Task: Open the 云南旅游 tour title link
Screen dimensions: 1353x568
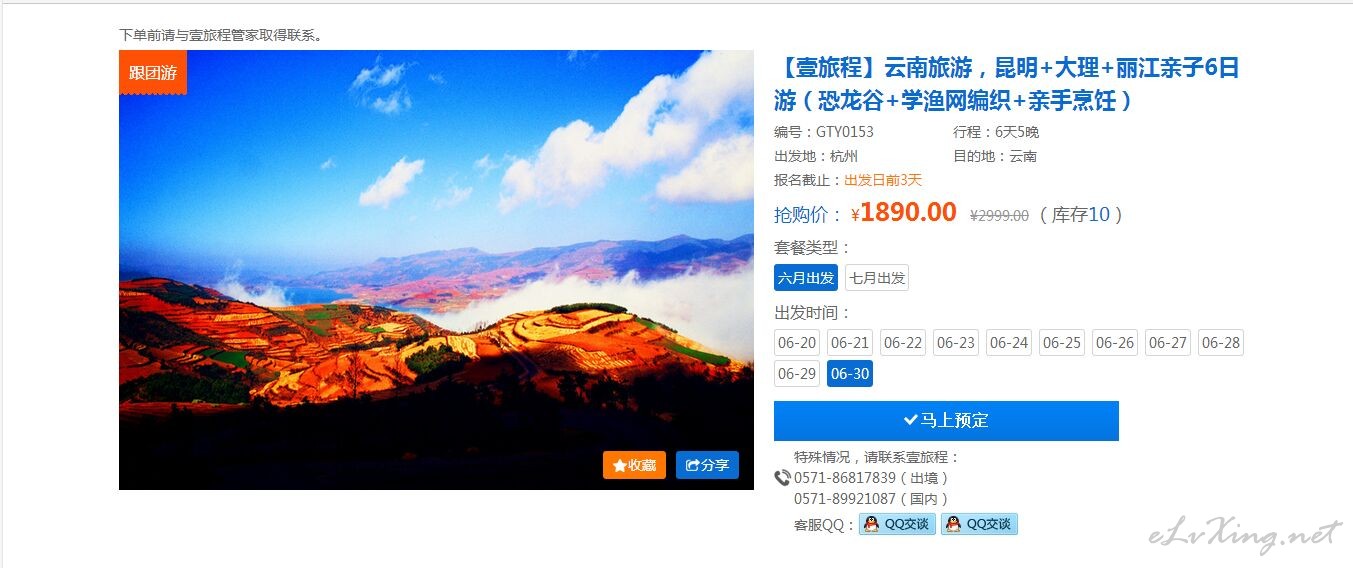Action: [x=1007, y=84]
